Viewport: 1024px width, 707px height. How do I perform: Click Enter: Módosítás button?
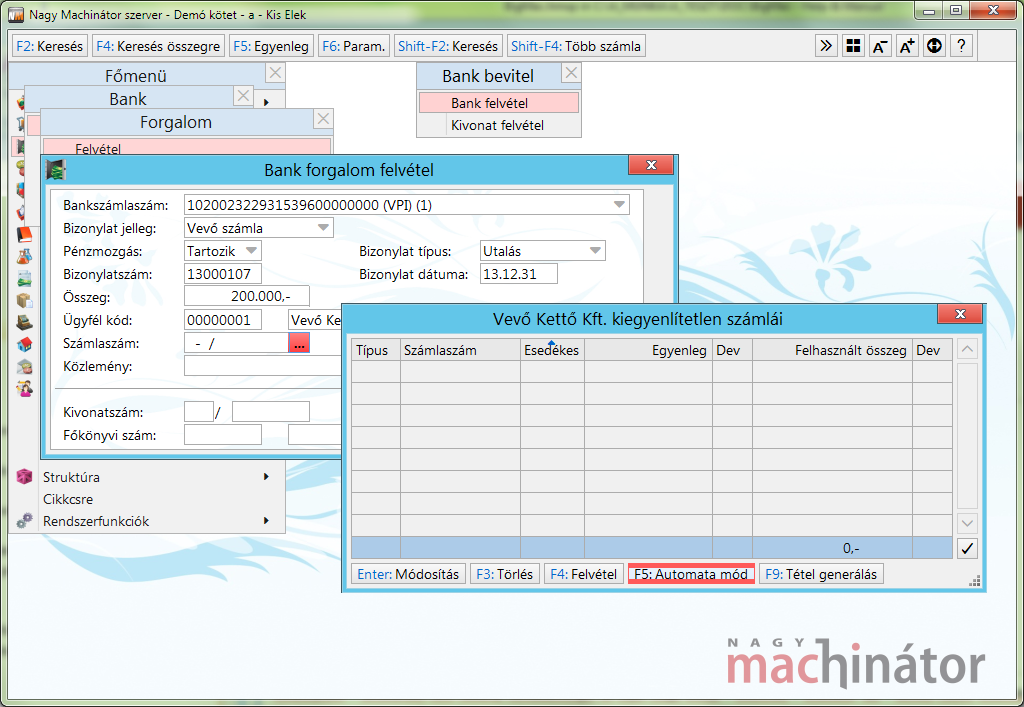(x=408, y=574)
